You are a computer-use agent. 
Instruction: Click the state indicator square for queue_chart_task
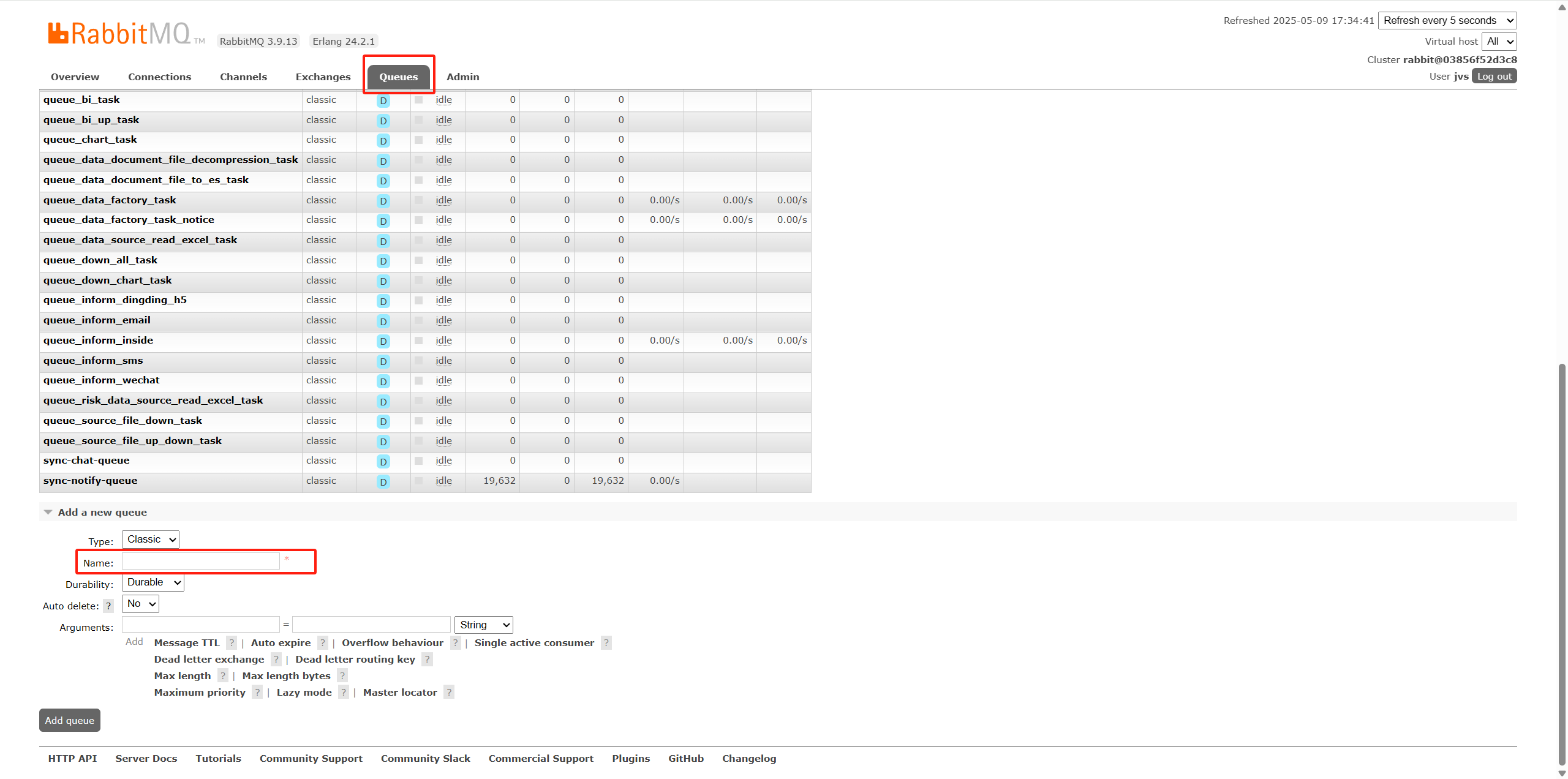pos(419,140)
